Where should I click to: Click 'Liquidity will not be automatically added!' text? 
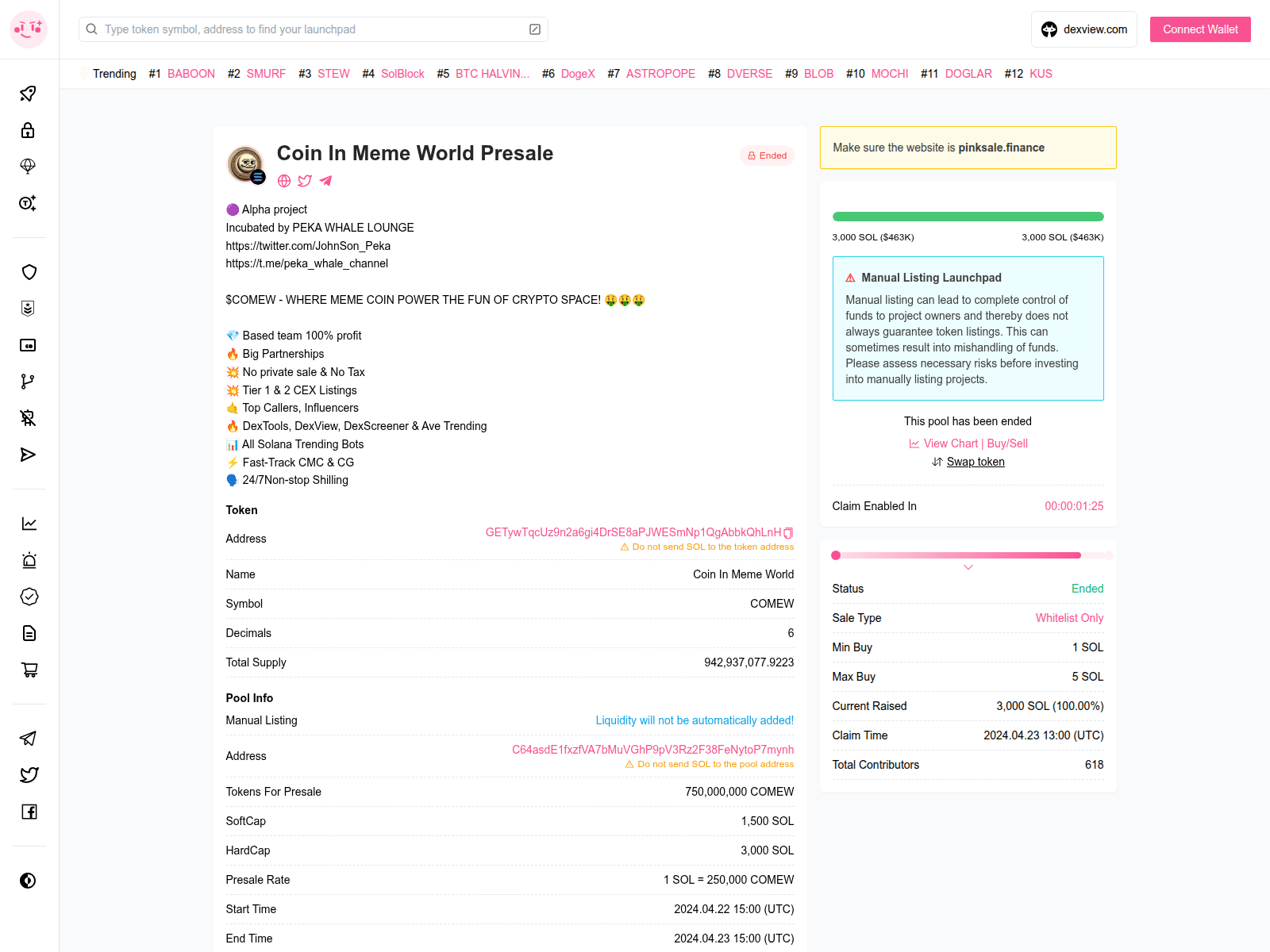click(695, 720)
